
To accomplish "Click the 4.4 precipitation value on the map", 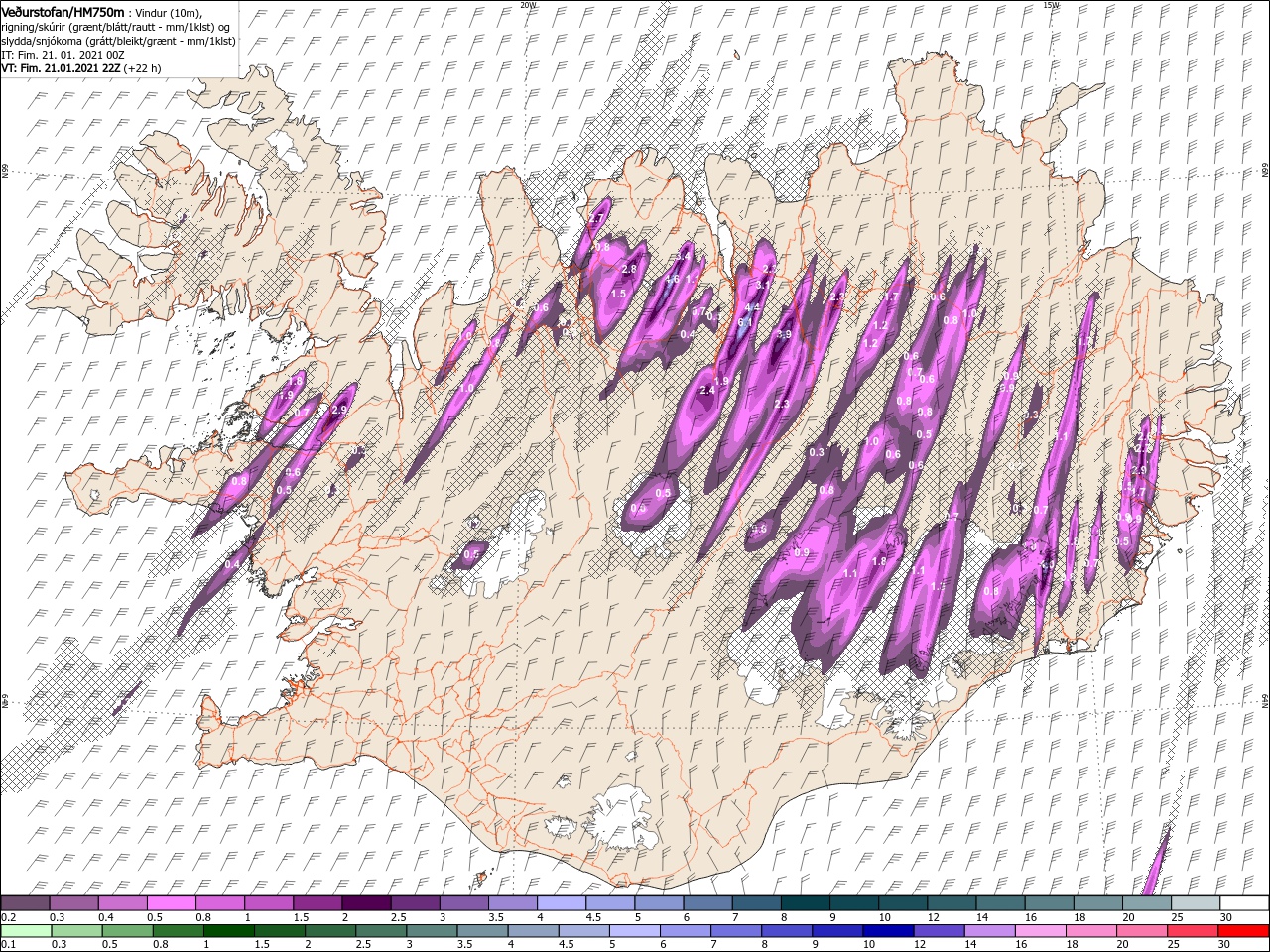I will 752,307.
